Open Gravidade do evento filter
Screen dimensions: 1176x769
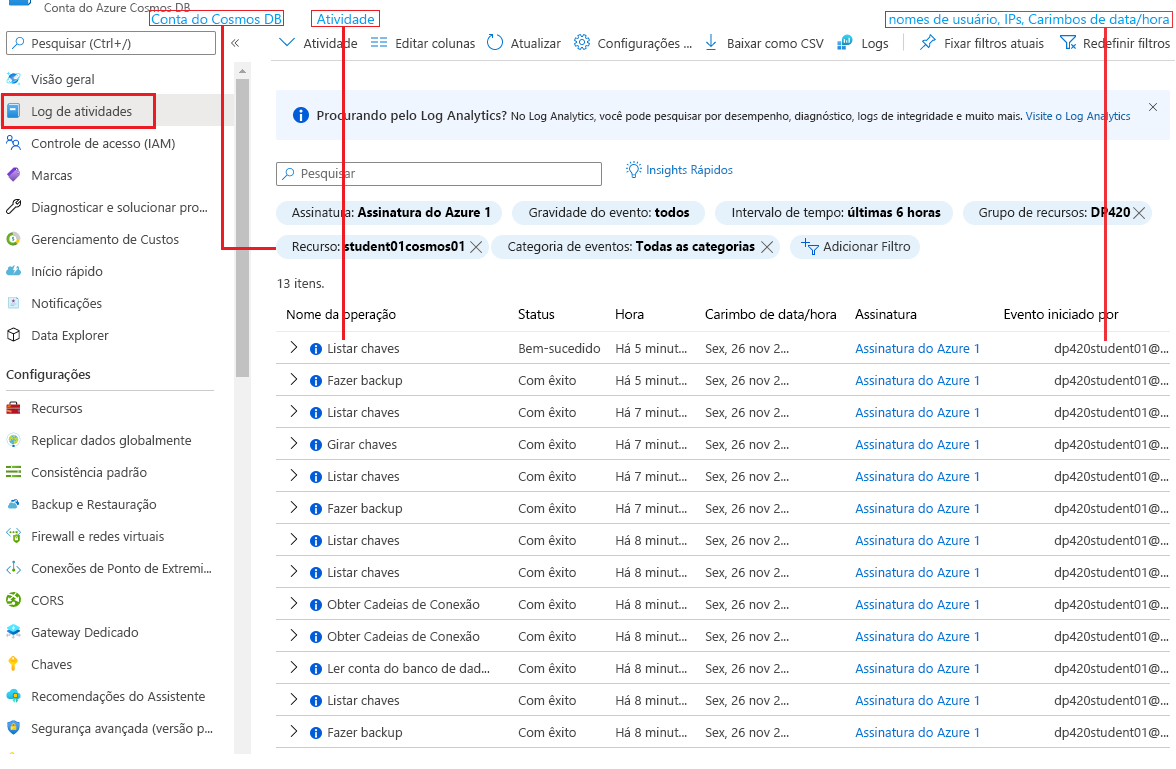coord(608,213)
